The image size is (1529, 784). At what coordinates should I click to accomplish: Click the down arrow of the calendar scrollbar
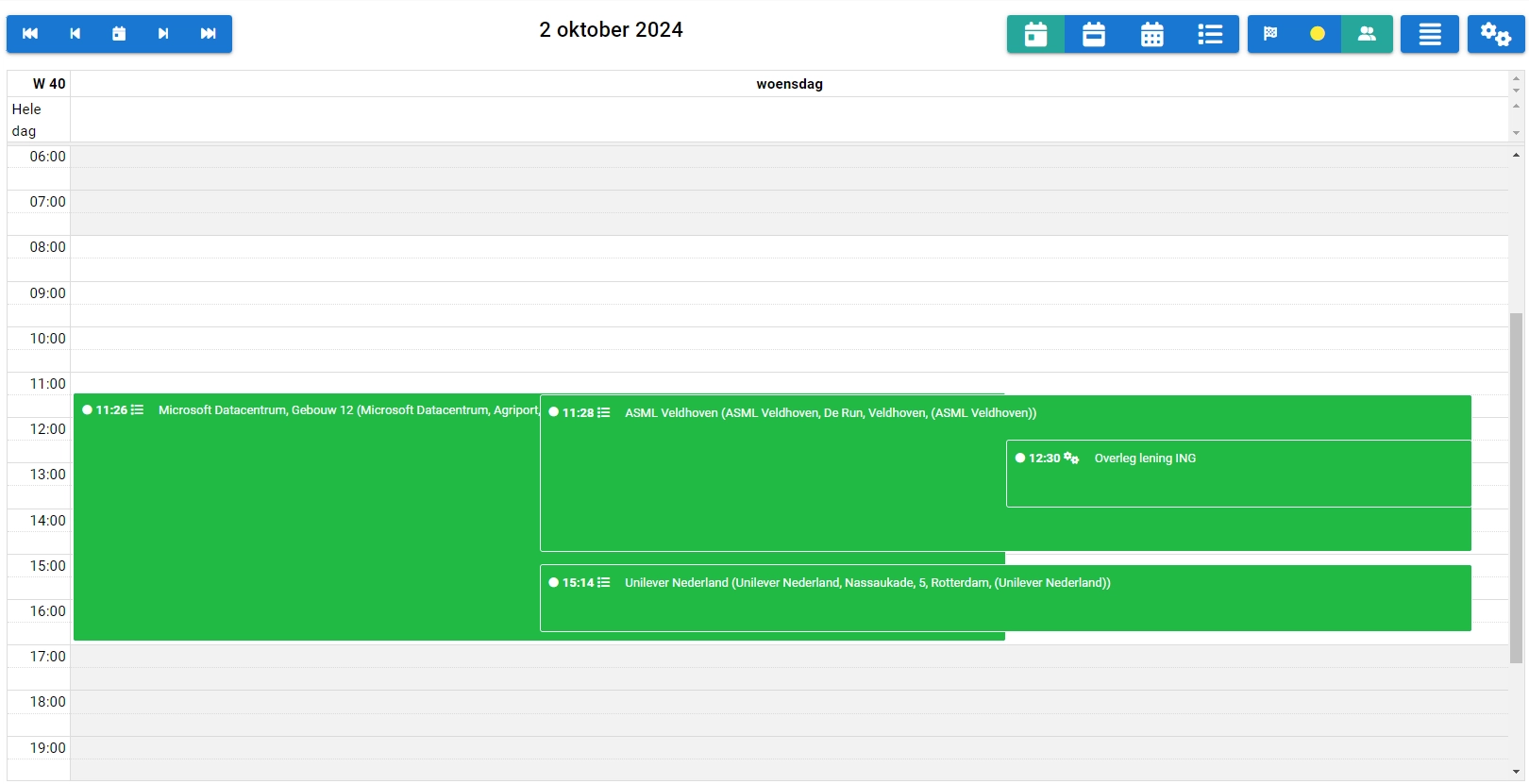coord(1516,772)
